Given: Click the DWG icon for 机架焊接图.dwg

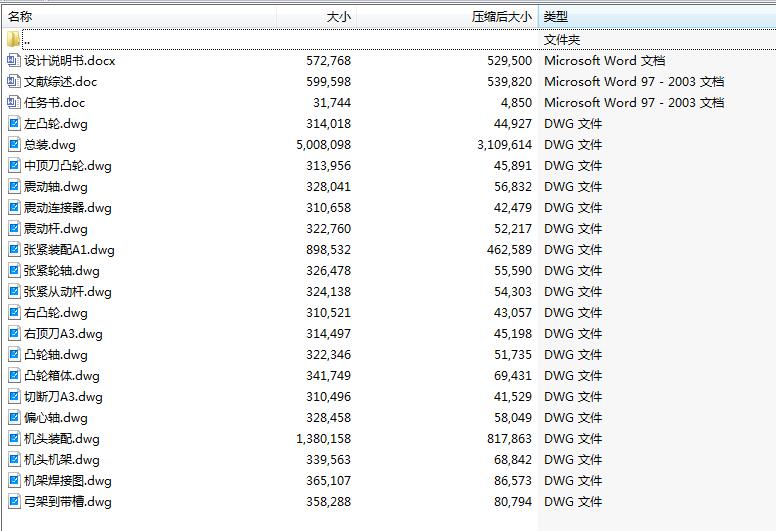Looking at the screenshot, I should [14, 481].
